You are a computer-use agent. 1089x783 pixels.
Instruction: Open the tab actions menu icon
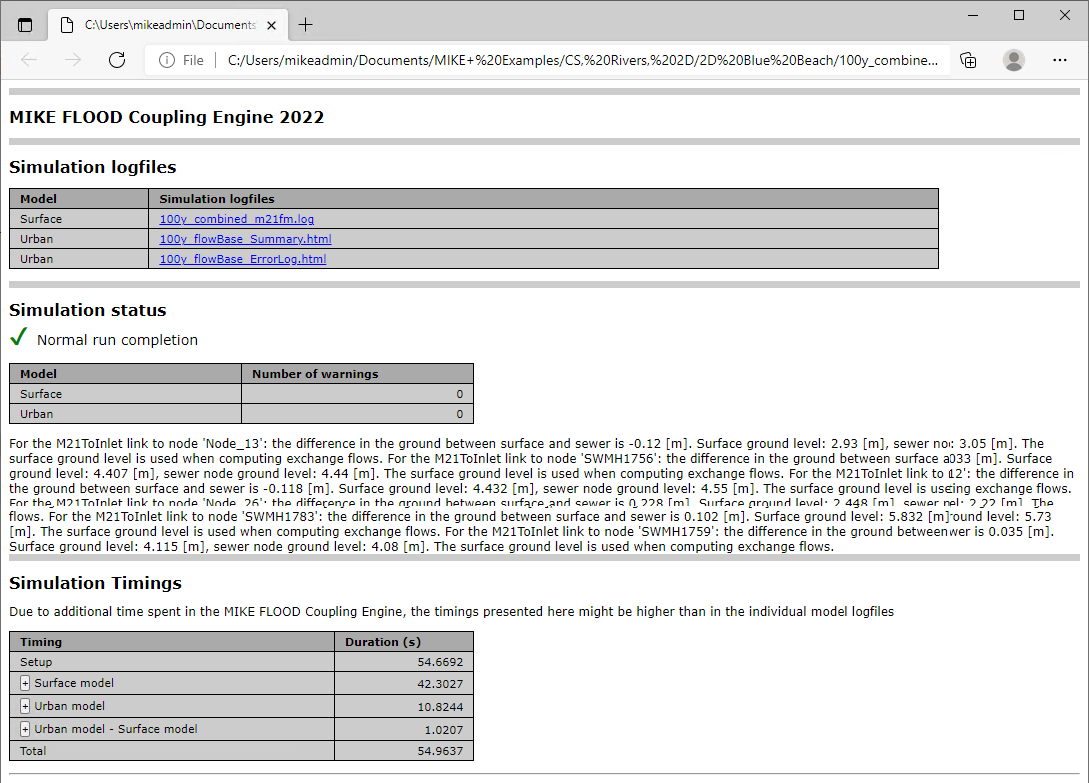tap(25, 26)
